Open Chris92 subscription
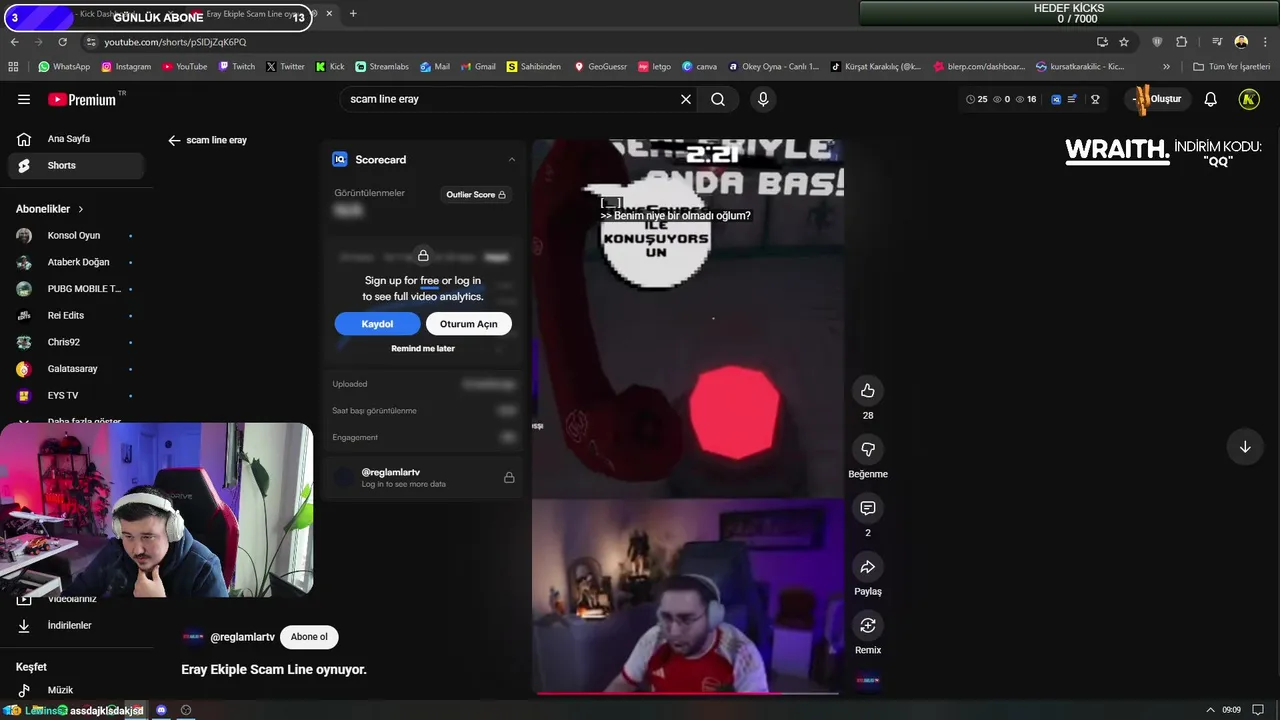Viewport: 1280px width, 720px height. click(76, 342)
